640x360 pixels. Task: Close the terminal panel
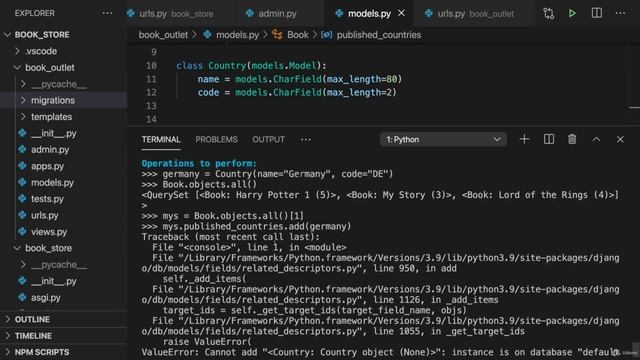(620, 140)
